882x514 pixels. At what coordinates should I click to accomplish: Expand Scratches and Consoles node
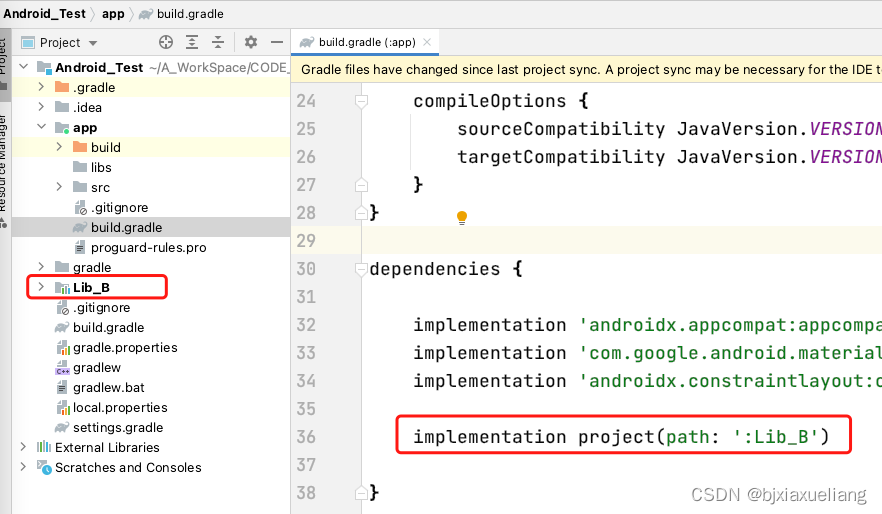23,467
